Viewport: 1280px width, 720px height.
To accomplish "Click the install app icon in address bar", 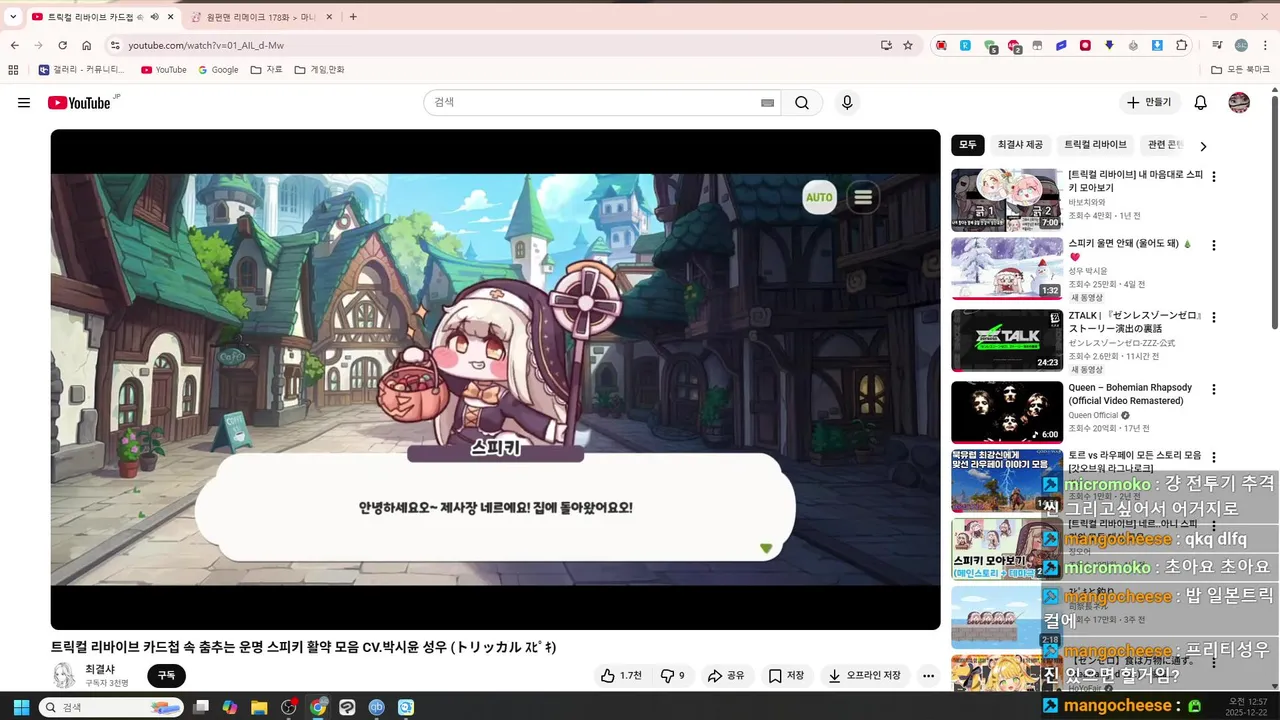I will click(x=886, y=45).
